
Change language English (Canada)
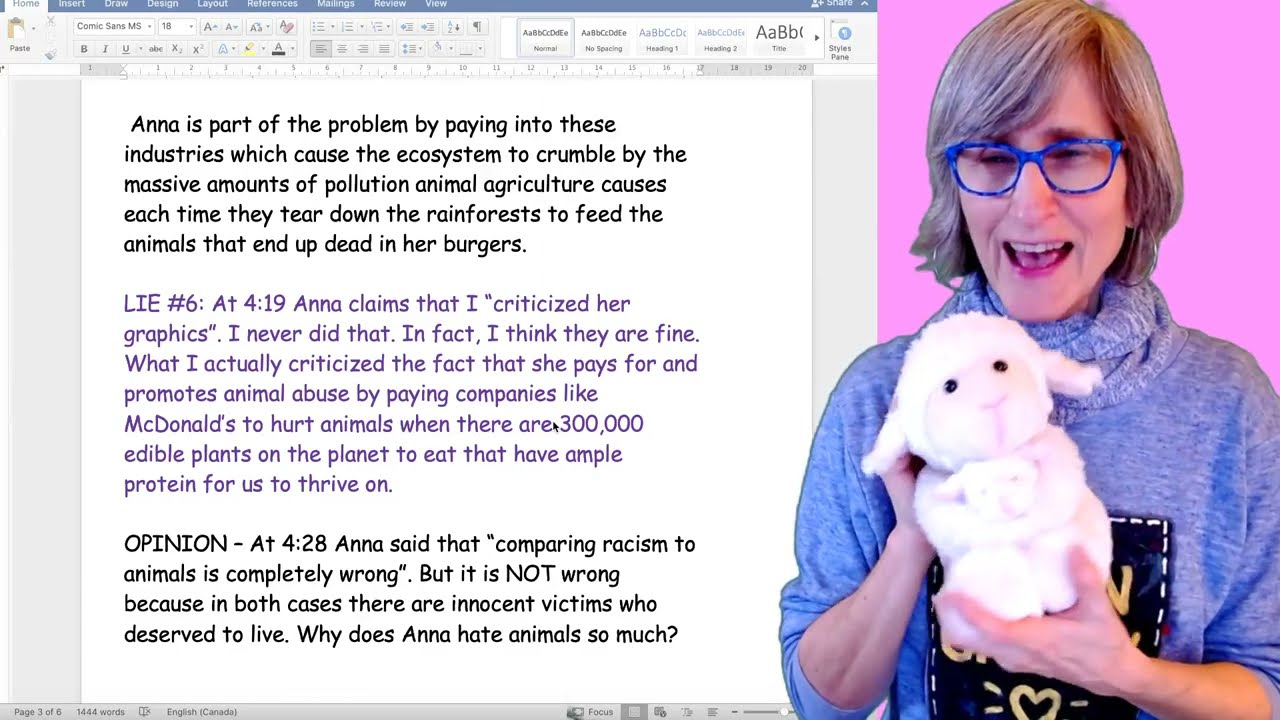(x=202, y=712)
